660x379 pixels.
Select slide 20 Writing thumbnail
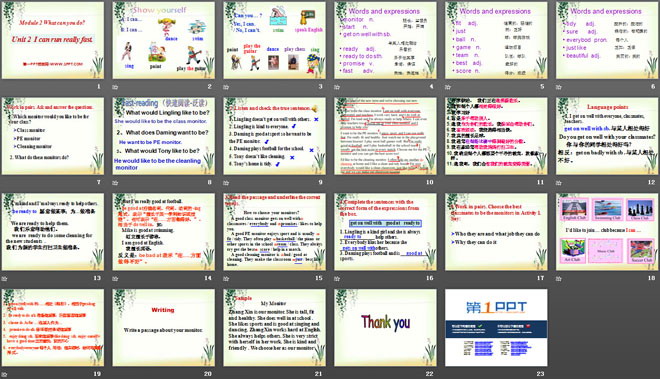coord(164,327)
